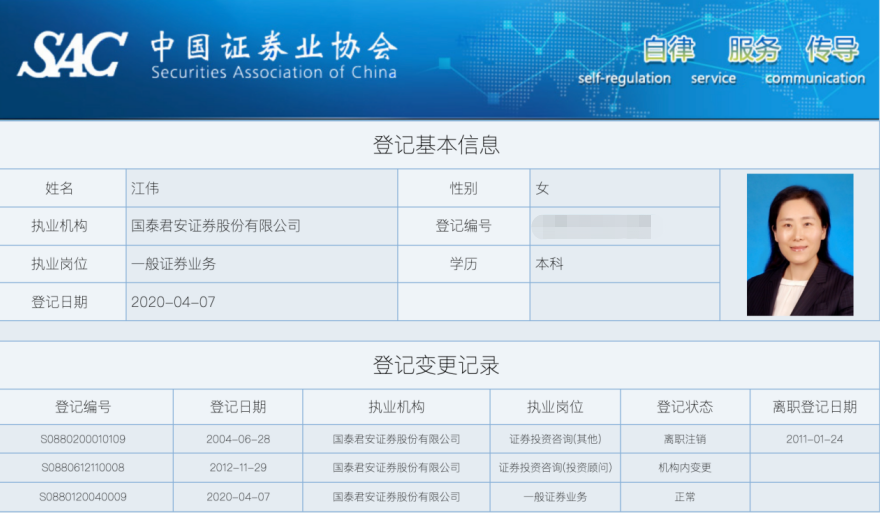Image resolution: width=880 pixels, height=513 pixels.
Task: Click the 2012-11-29 registration date
Action: [x=238, y=468]
